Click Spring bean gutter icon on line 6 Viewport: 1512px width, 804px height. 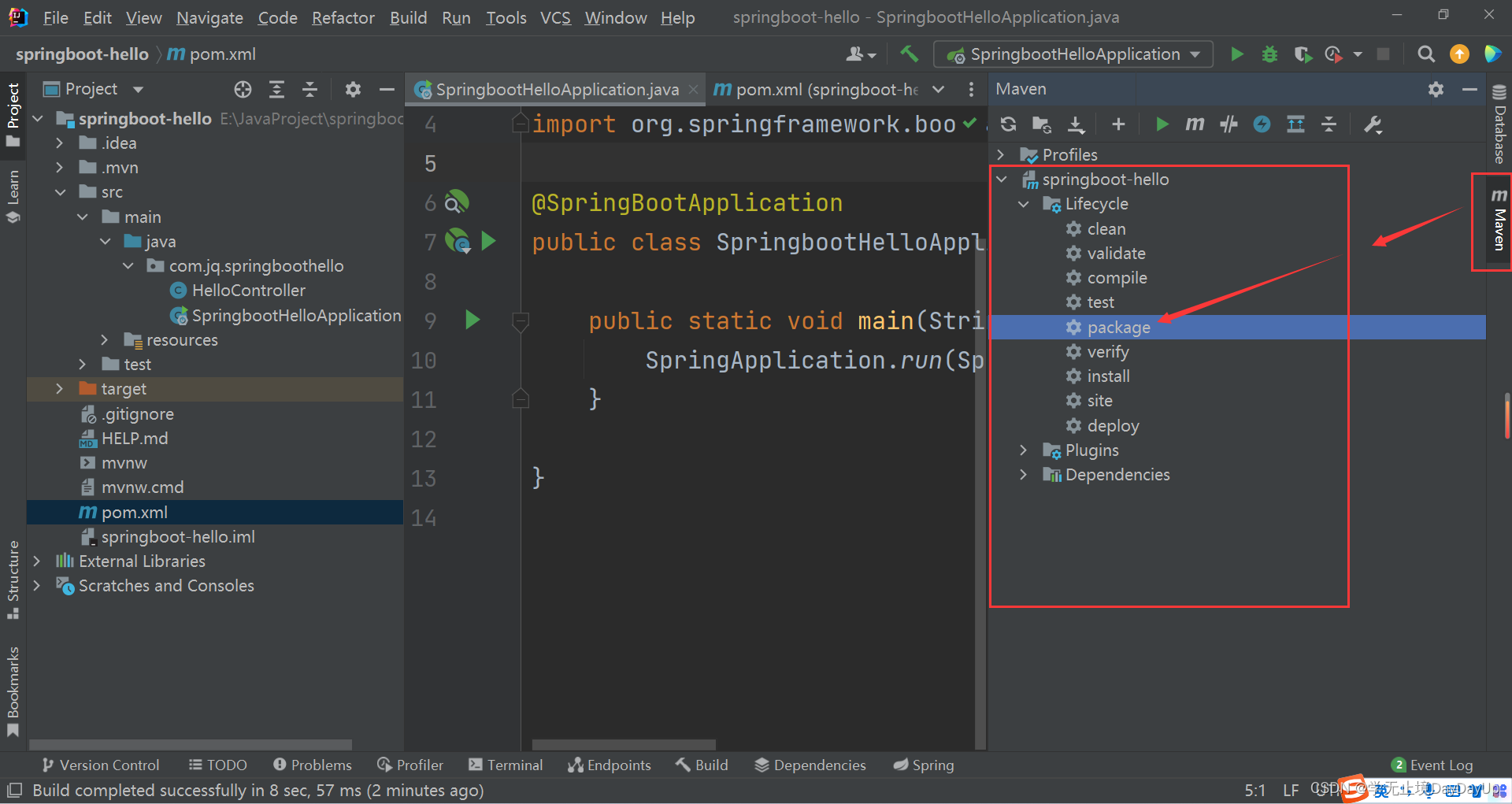pos(457,202)
